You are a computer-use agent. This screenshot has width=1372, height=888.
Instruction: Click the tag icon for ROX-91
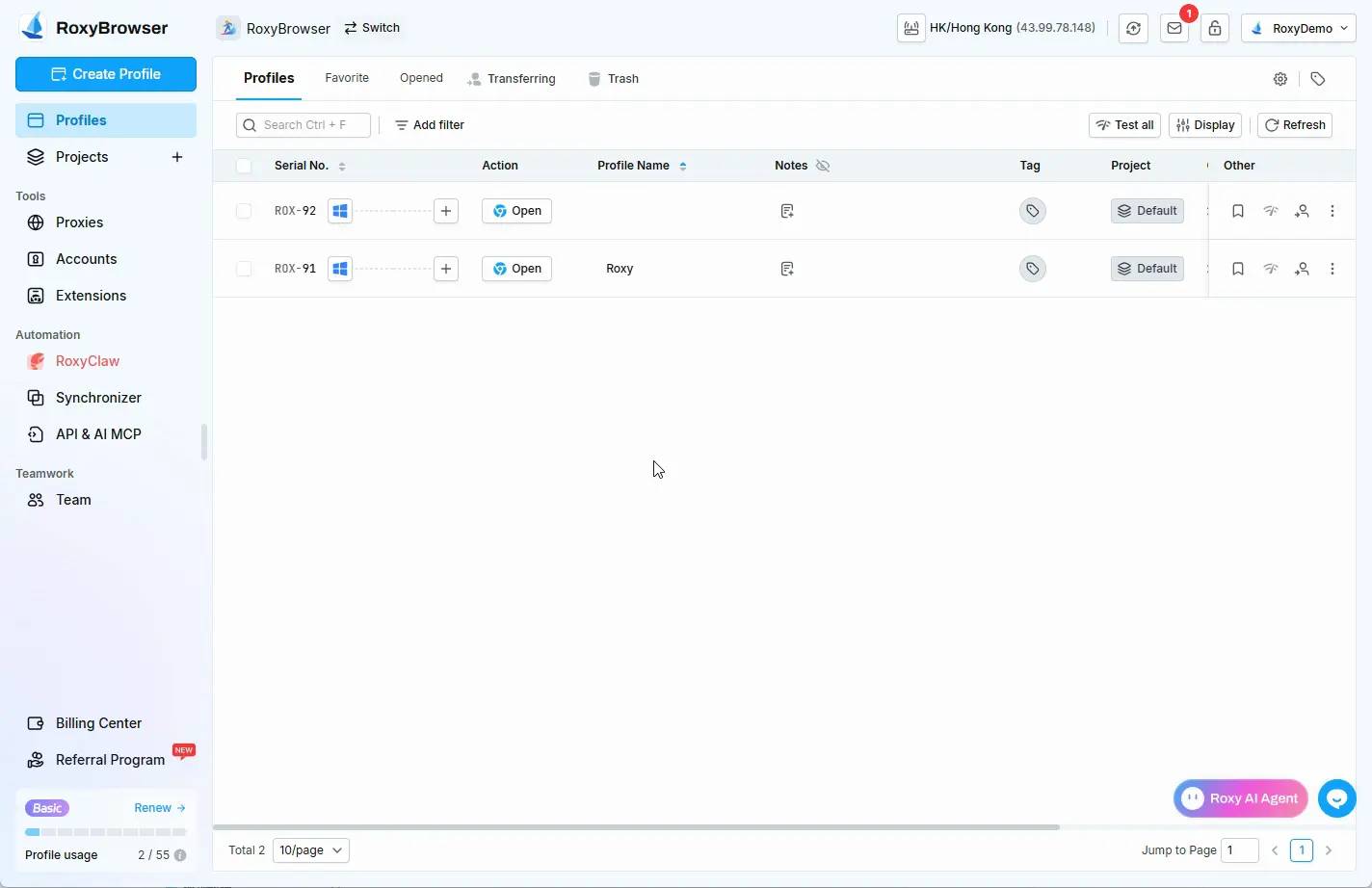1032,269
